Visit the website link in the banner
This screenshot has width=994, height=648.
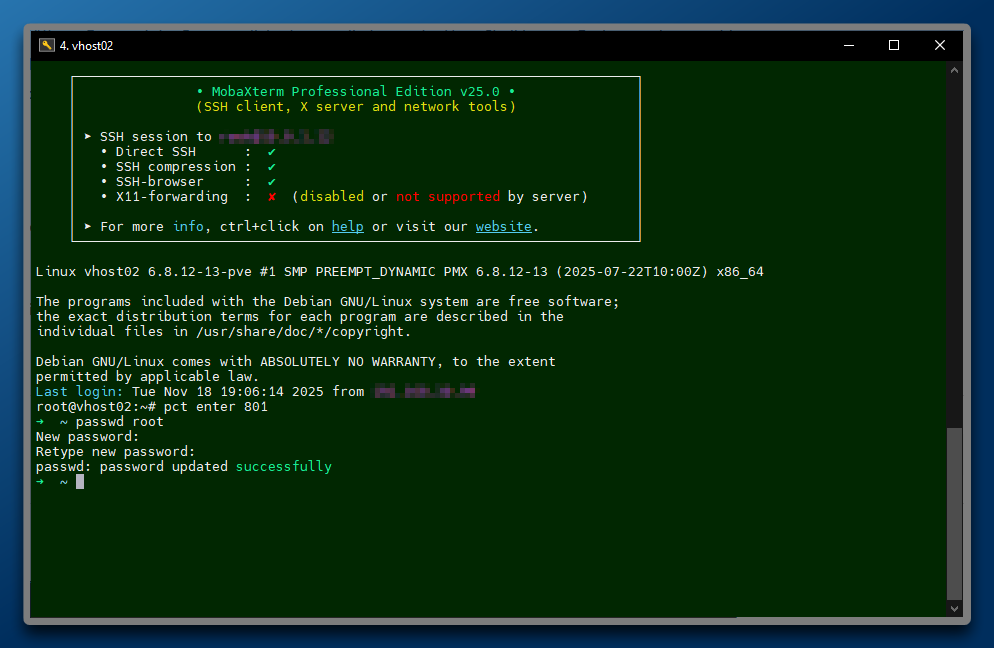click(503, 227)
